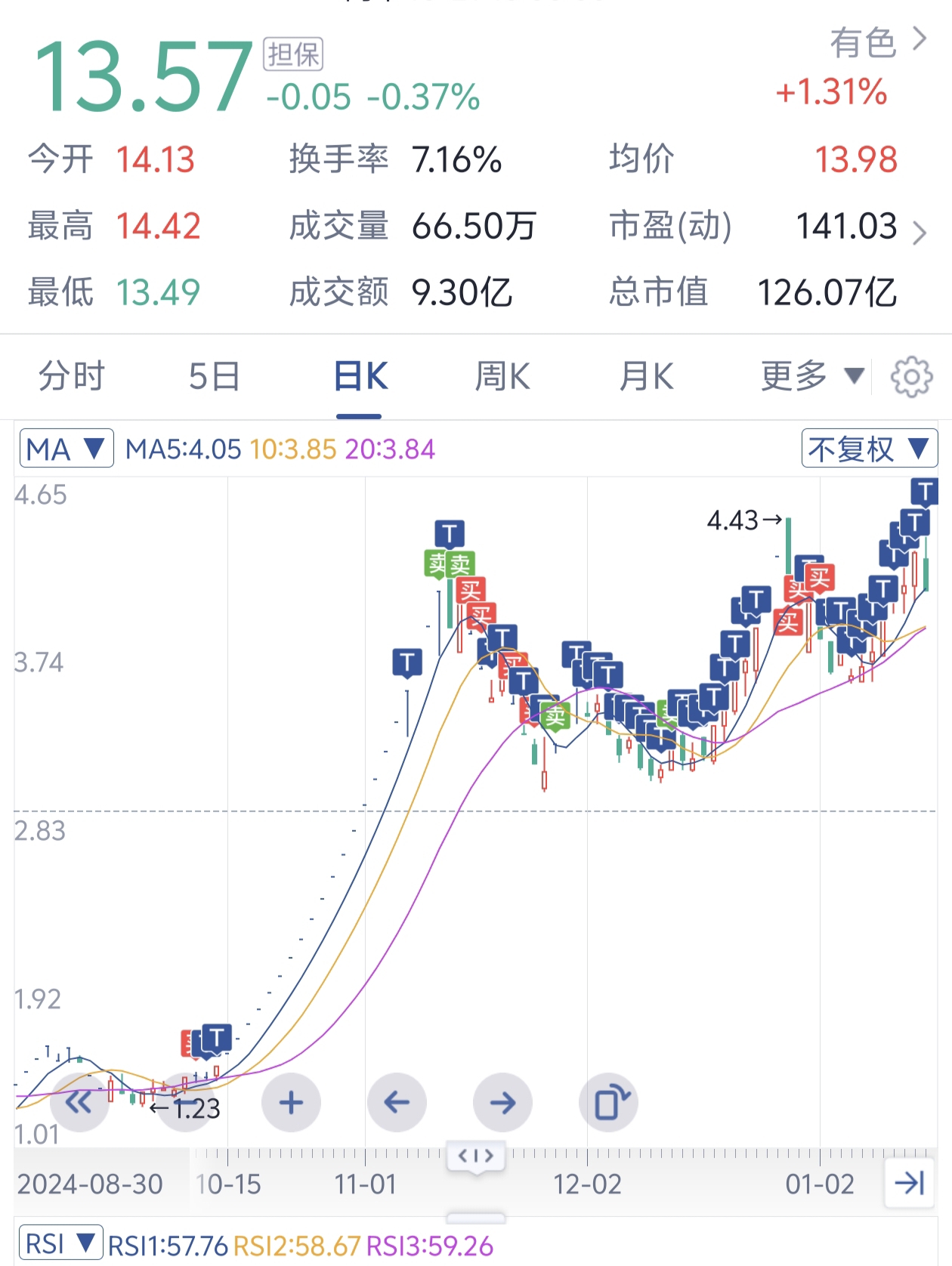
Task: Tap 总市值 value 126.07亿
Action: [827, 292]
